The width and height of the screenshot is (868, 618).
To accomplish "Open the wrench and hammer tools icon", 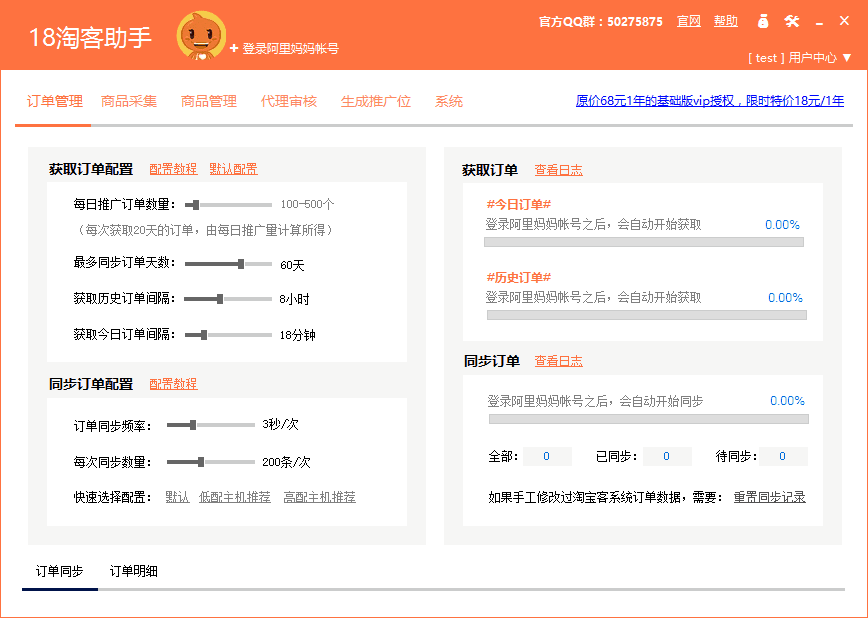I will [x=792, y=21].
